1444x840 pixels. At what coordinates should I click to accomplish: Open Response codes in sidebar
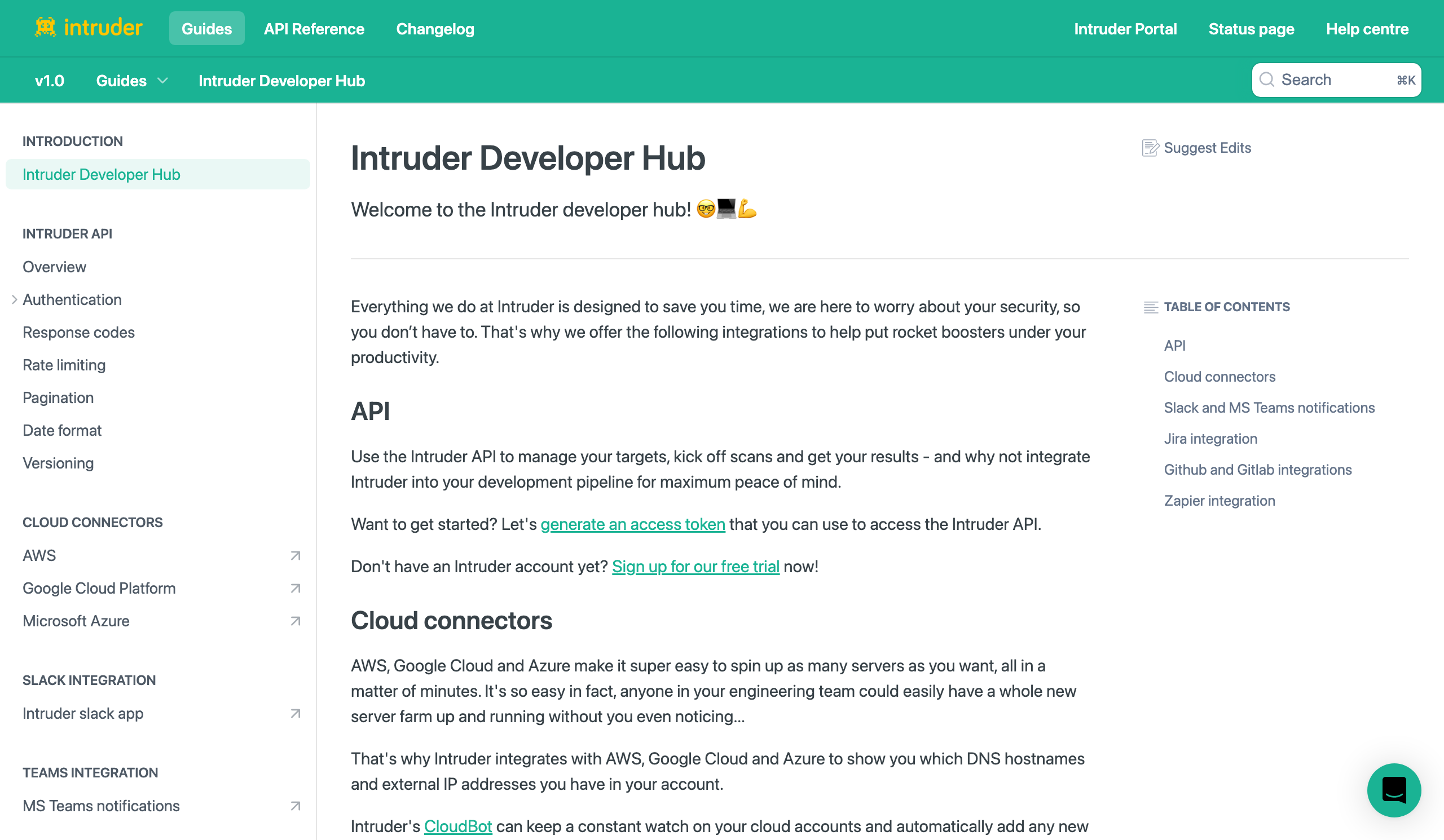click(78, 332)
